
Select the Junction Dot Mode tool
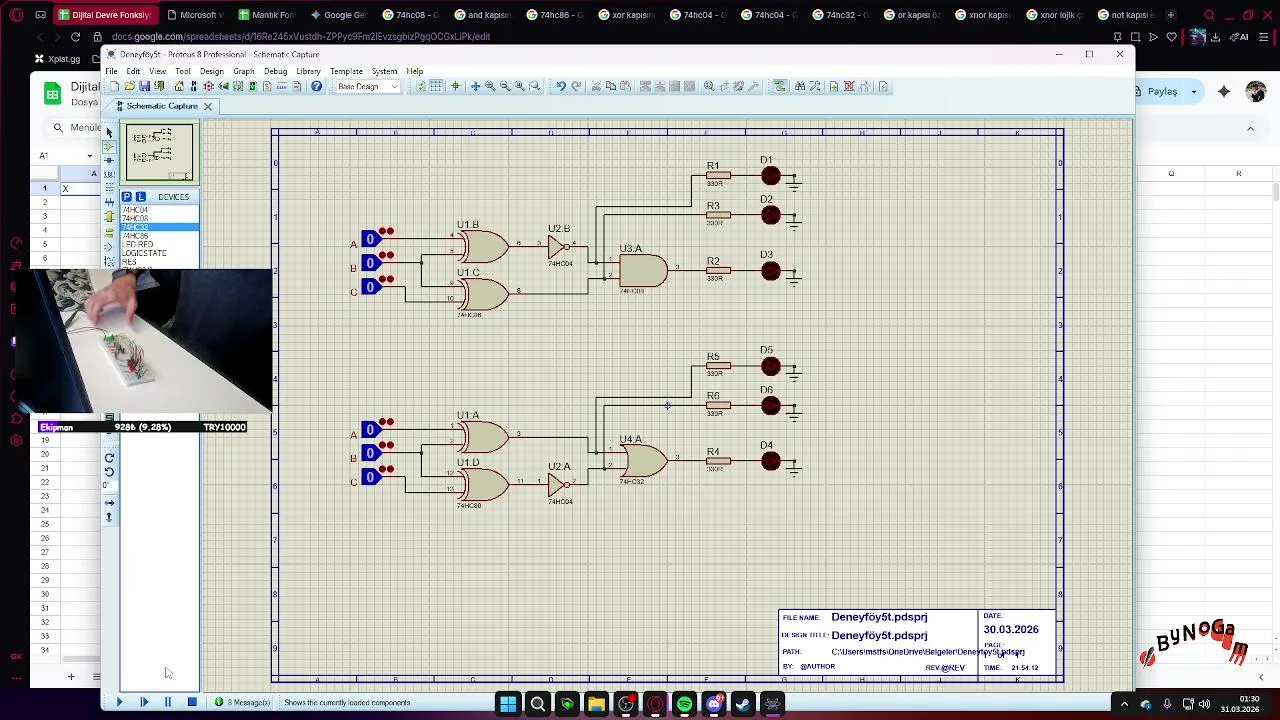click(x=109, y=160)
